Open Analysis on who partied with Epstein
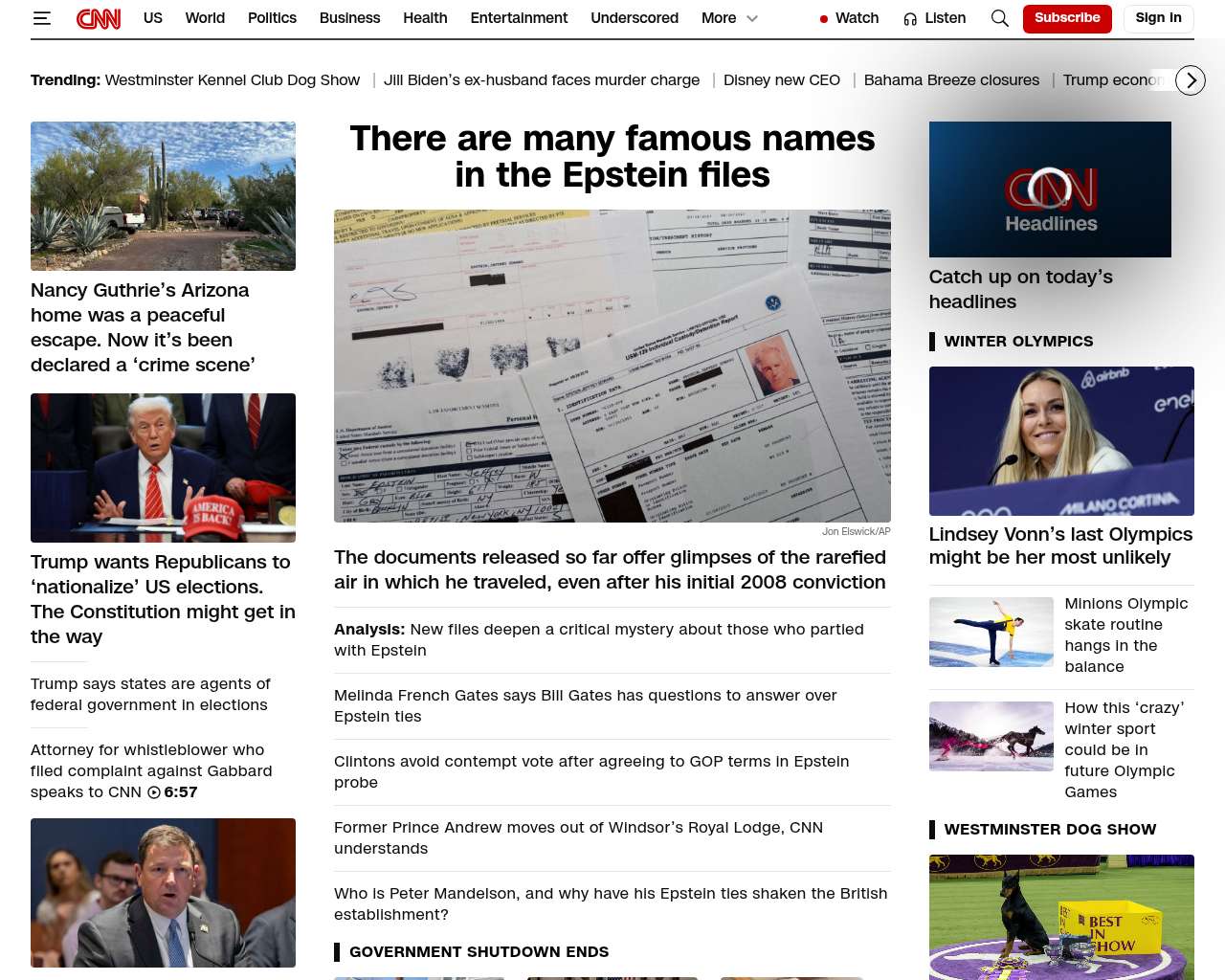Image resolution: width=1225 pixels, height=980 pixels. 599,639
